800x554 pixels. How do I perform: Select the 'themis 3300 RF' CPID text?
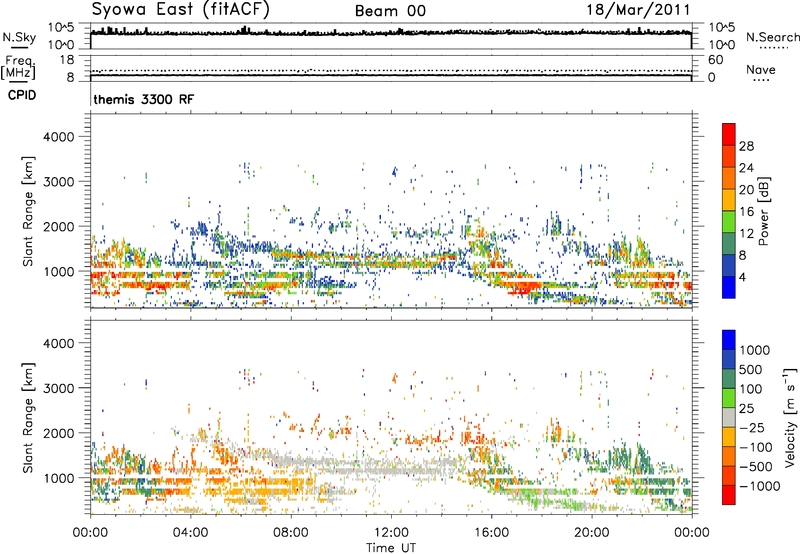(x=144, y=99)
